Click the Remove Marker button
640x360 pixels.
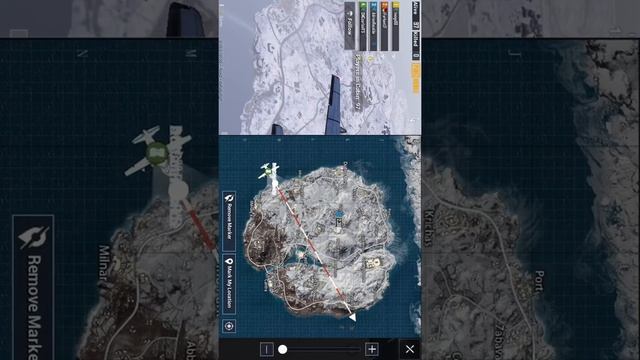(x=229, y=221)
